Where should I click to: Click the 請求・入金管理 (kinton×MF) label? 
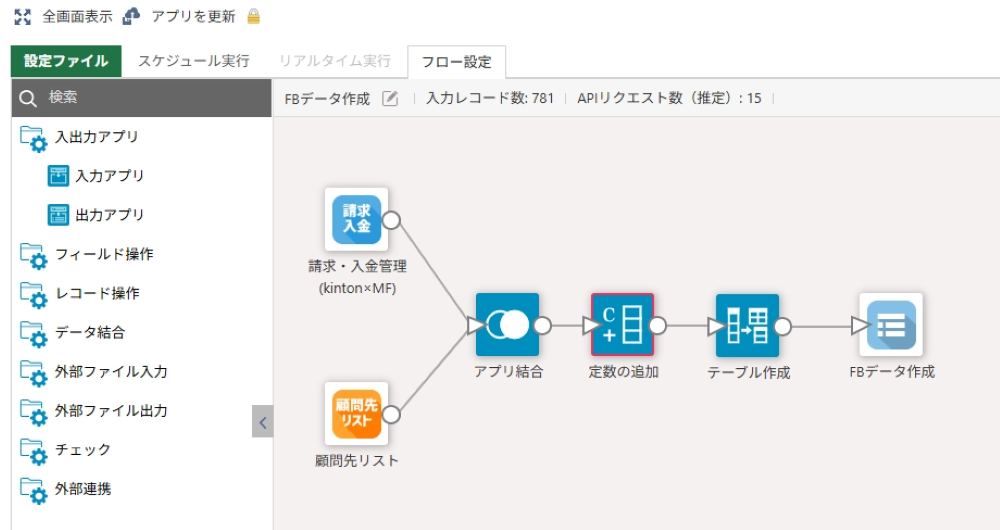tap(357, 277)
